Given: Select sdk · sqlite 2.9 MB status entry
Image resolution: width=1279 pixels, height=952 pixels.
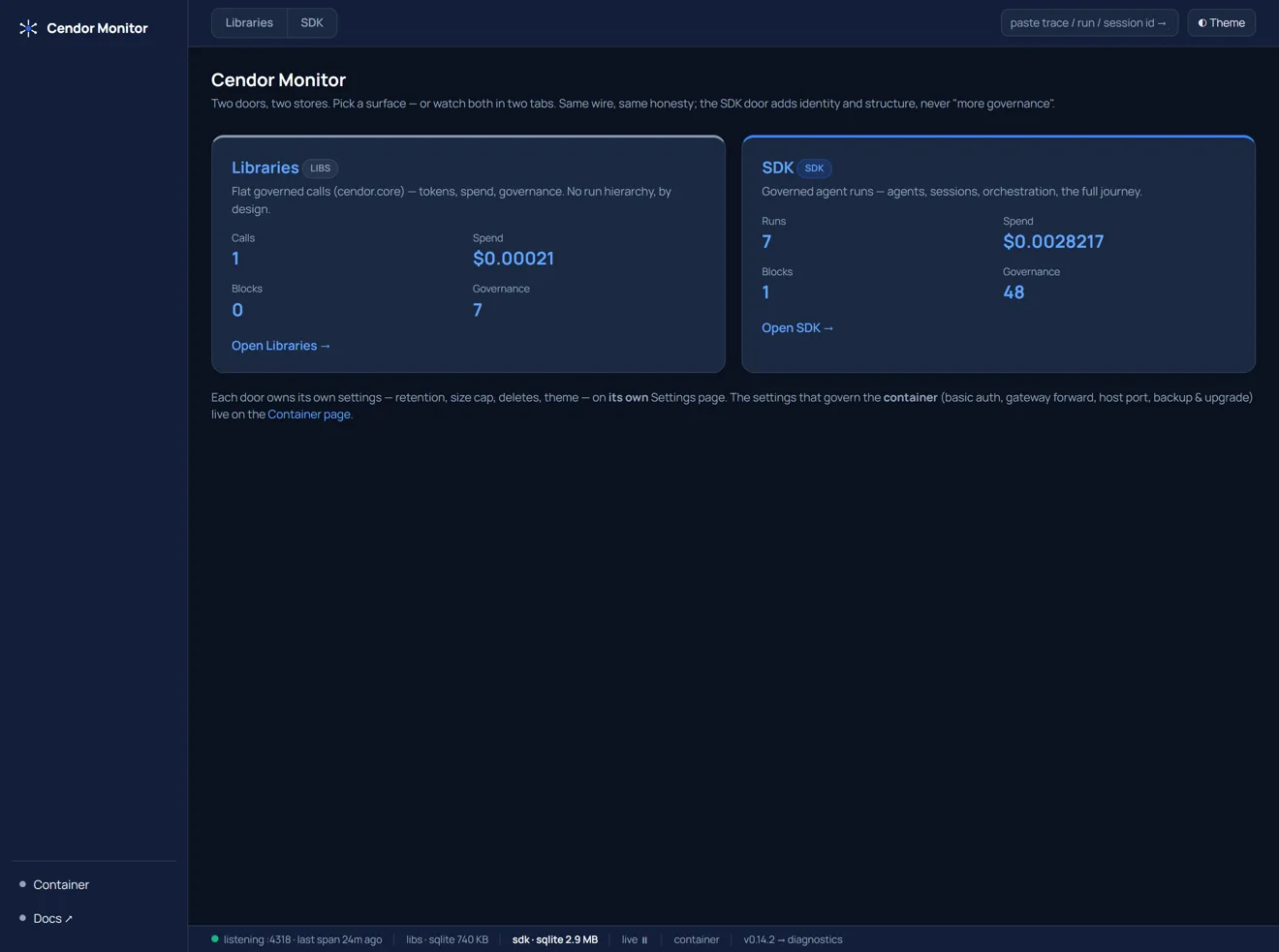Looking at the screenshot, I should 554,939.
